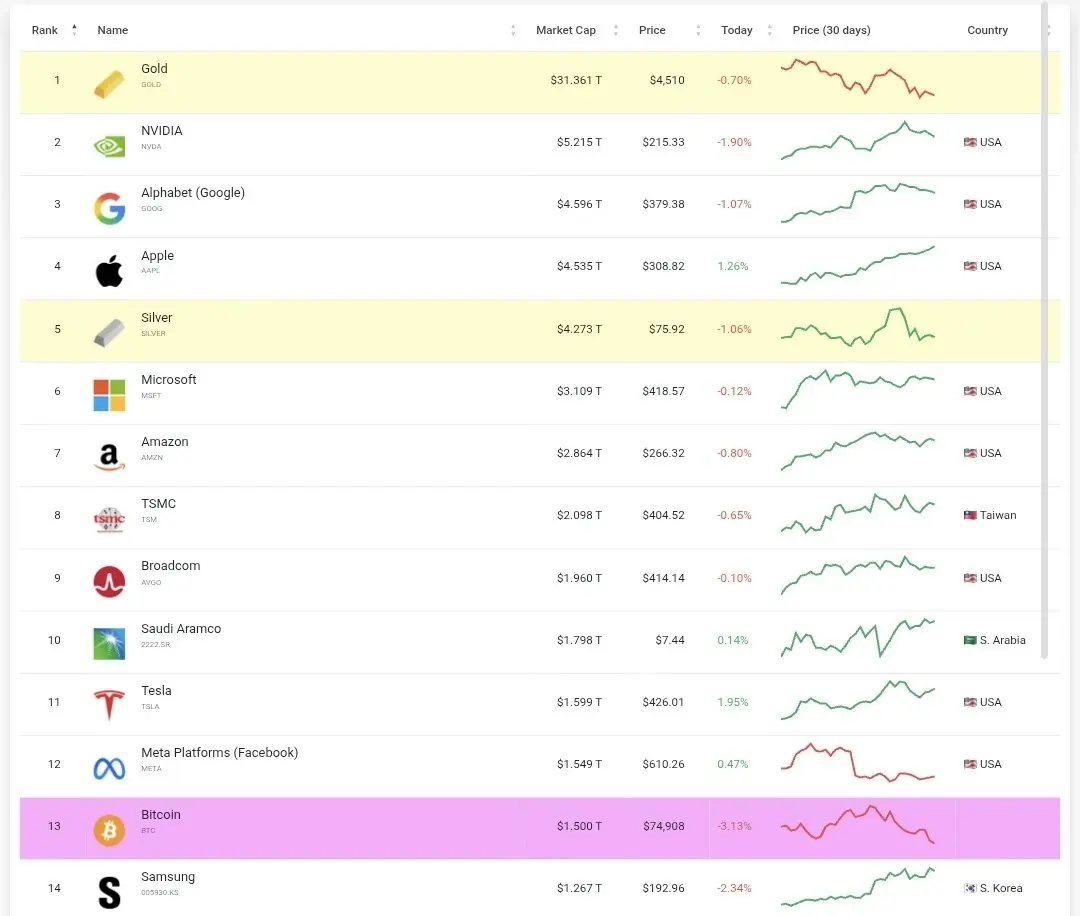Click NVIDIA price $215.33
Viewport: 1080px width, 916px height.
coord(663,143)
